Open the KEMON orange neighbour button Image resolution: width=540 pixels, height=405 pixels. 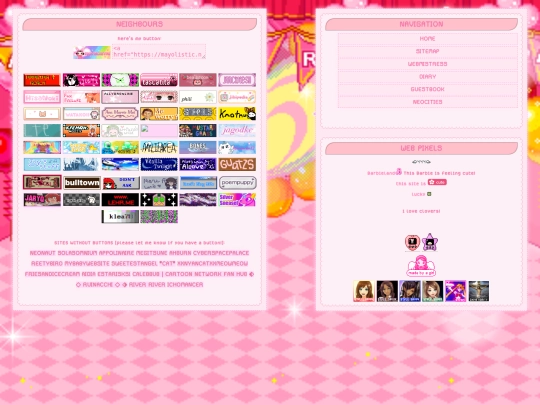click(x=82, y=131)
